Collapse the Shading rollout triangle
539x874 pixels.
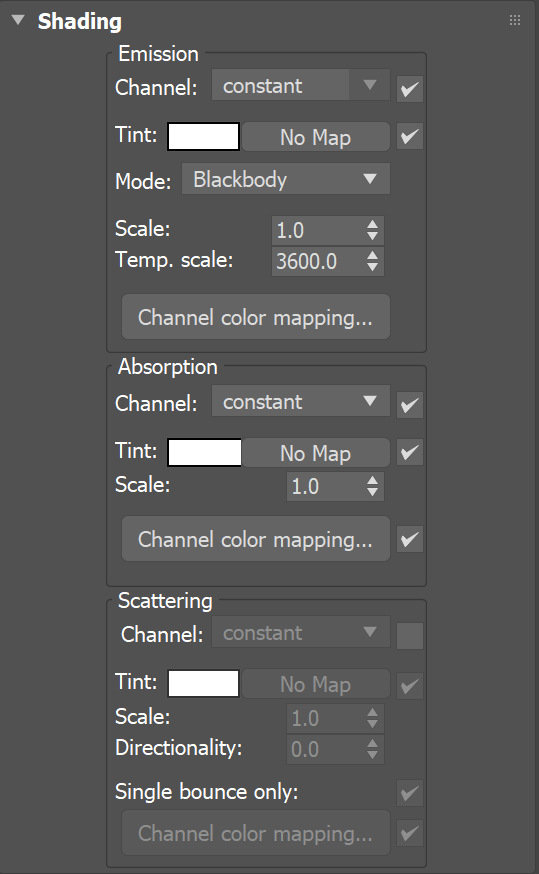18,21
